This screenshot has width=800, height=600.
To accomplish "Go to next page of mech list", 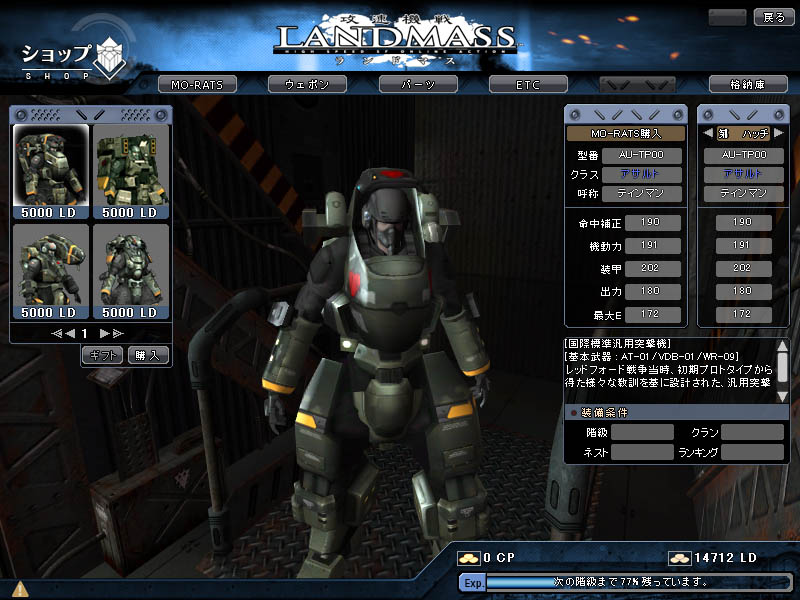I will pos(105,333).
